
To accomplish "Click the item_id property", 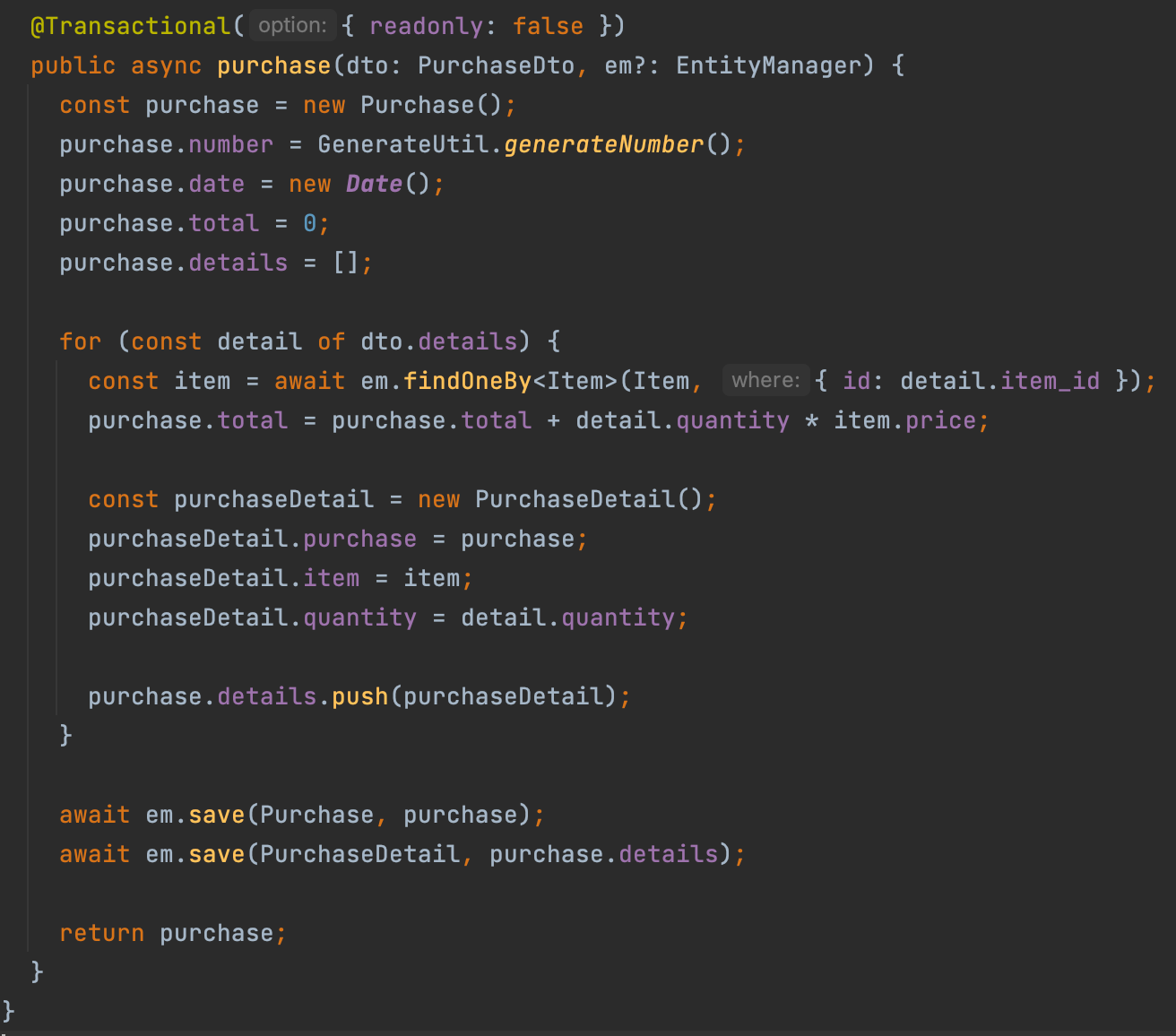I will tap(1050, 381).
